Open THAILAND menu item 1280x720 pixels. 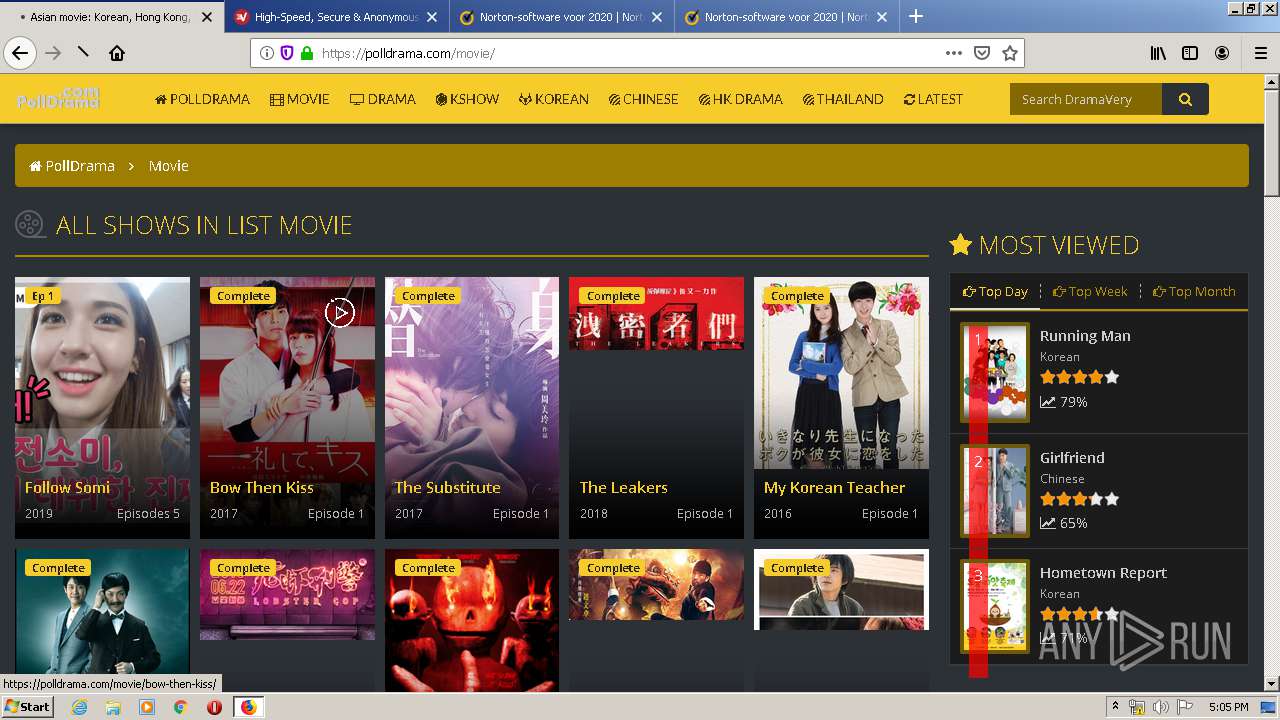click(x=842, y=99)
